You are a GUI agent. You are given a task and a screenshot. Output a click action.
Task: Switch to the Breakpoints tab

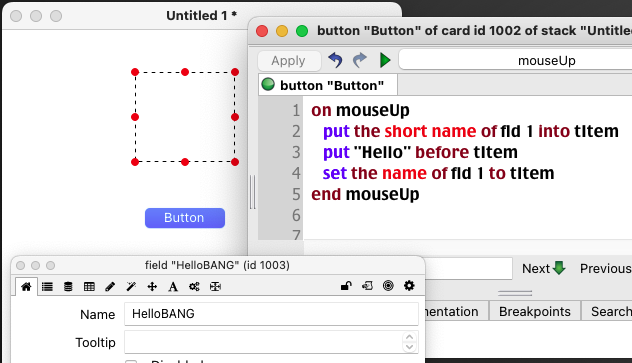(534, 311)
